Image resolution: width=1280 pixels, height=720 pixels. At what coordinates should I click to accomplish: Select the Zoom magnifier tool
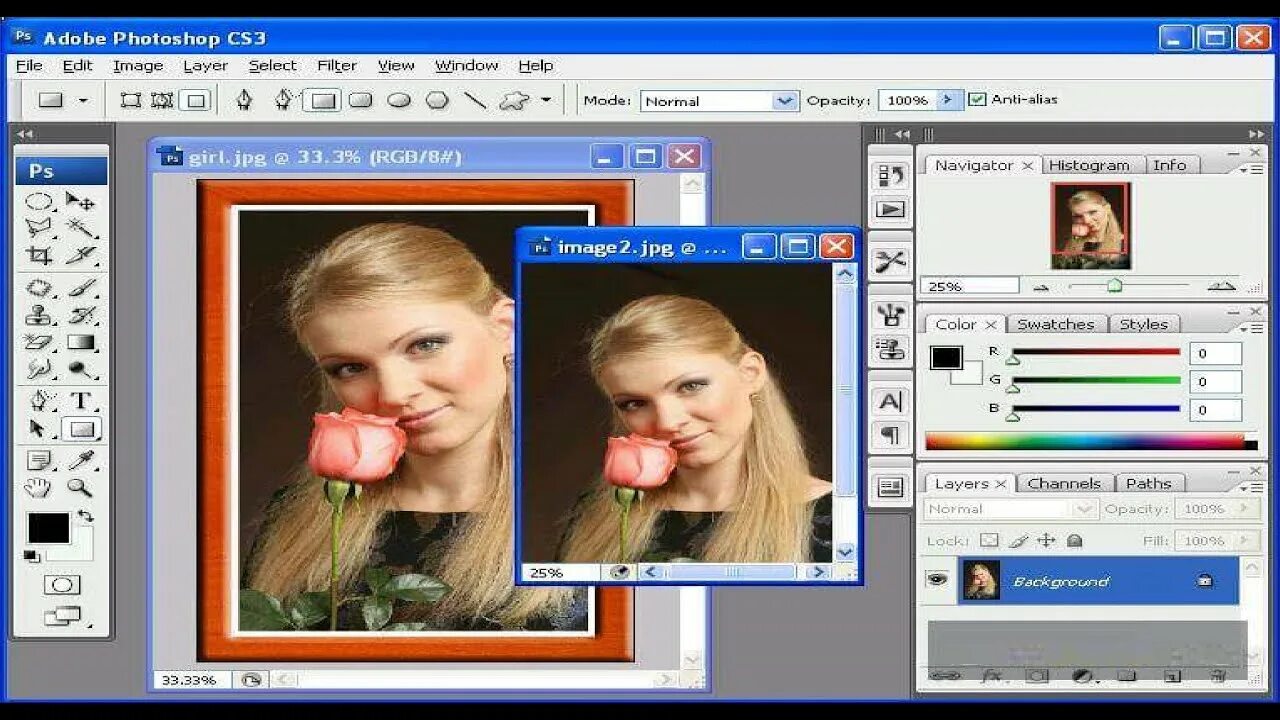(x=81, y=488)
